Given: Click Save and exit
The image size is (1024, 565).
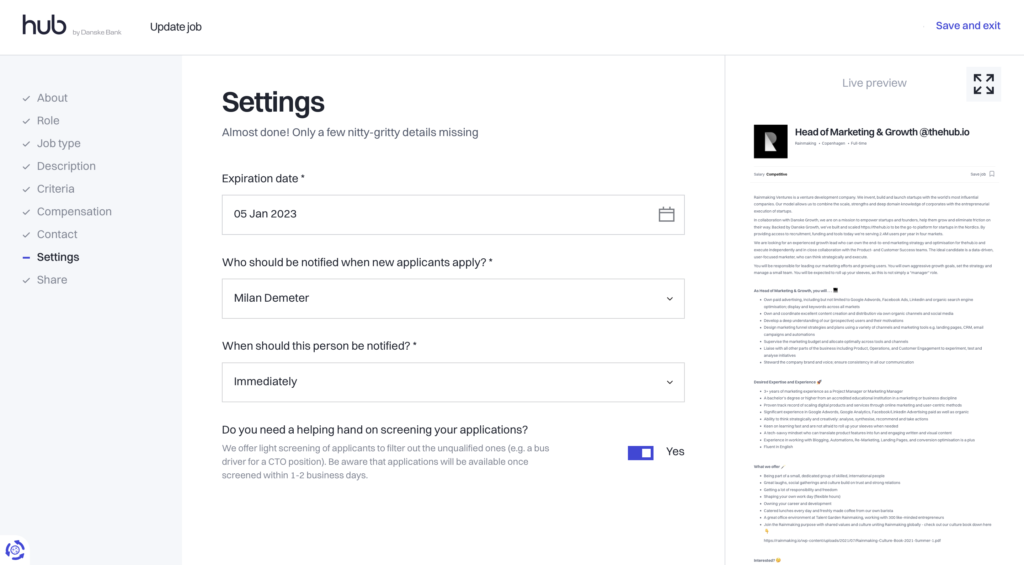Looking at the screenshot, I should coord(967,26).
